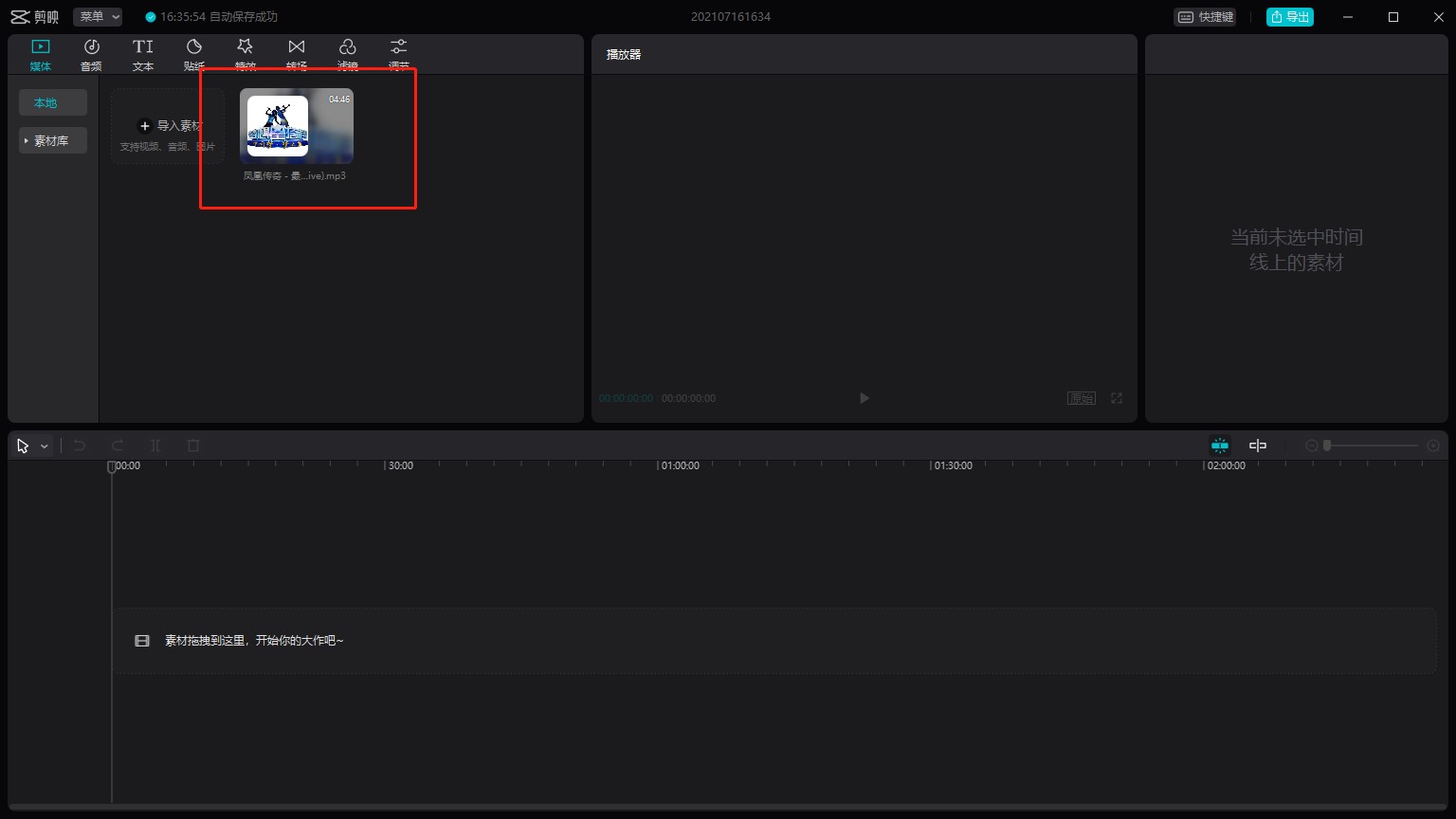The height and width of the screenshot is (819, 1456).
Task: Click the 剪映 logo icon
Action: [21, 16]
